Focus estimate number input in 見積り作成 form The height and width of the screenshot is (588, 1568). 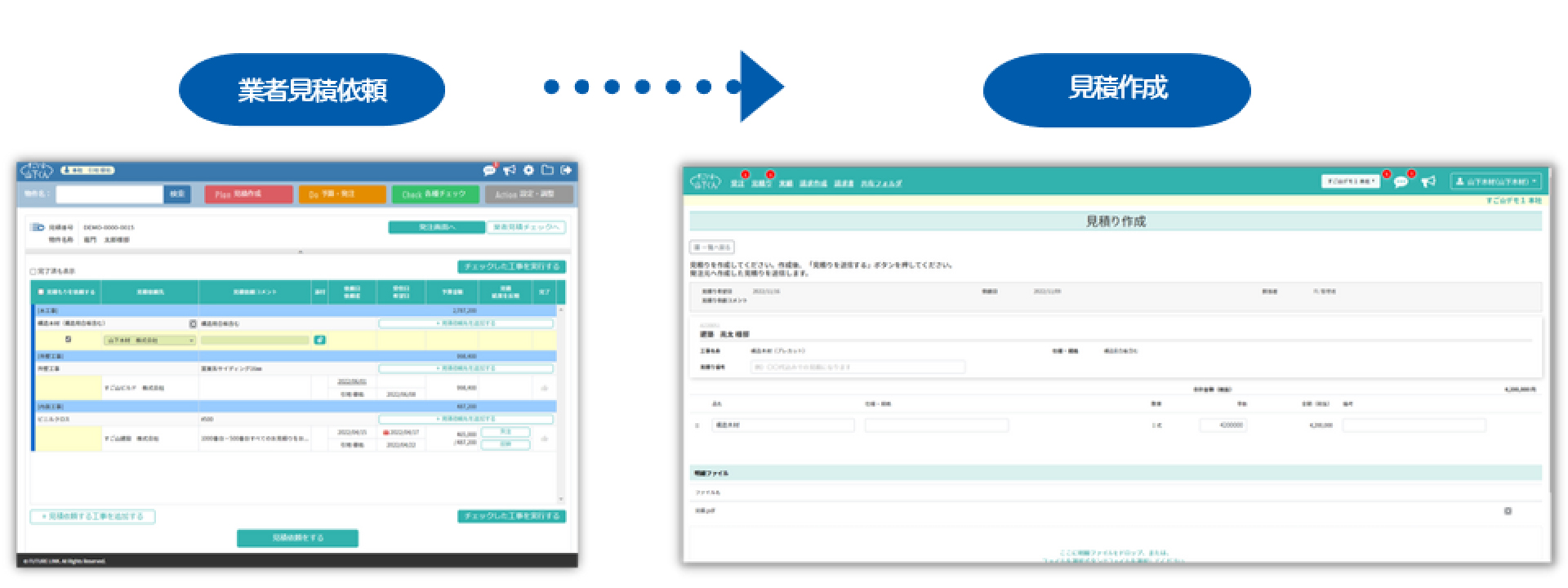point(857,367)
